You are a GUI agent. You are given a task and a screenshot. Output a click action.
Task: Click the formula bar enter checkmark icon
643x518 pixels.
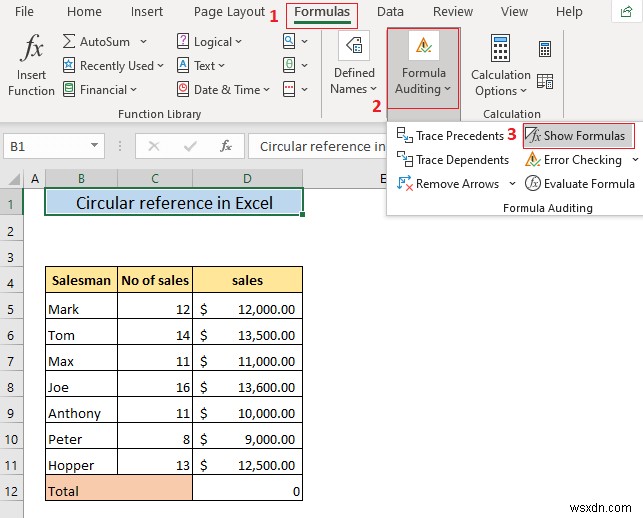pos(190,146)
